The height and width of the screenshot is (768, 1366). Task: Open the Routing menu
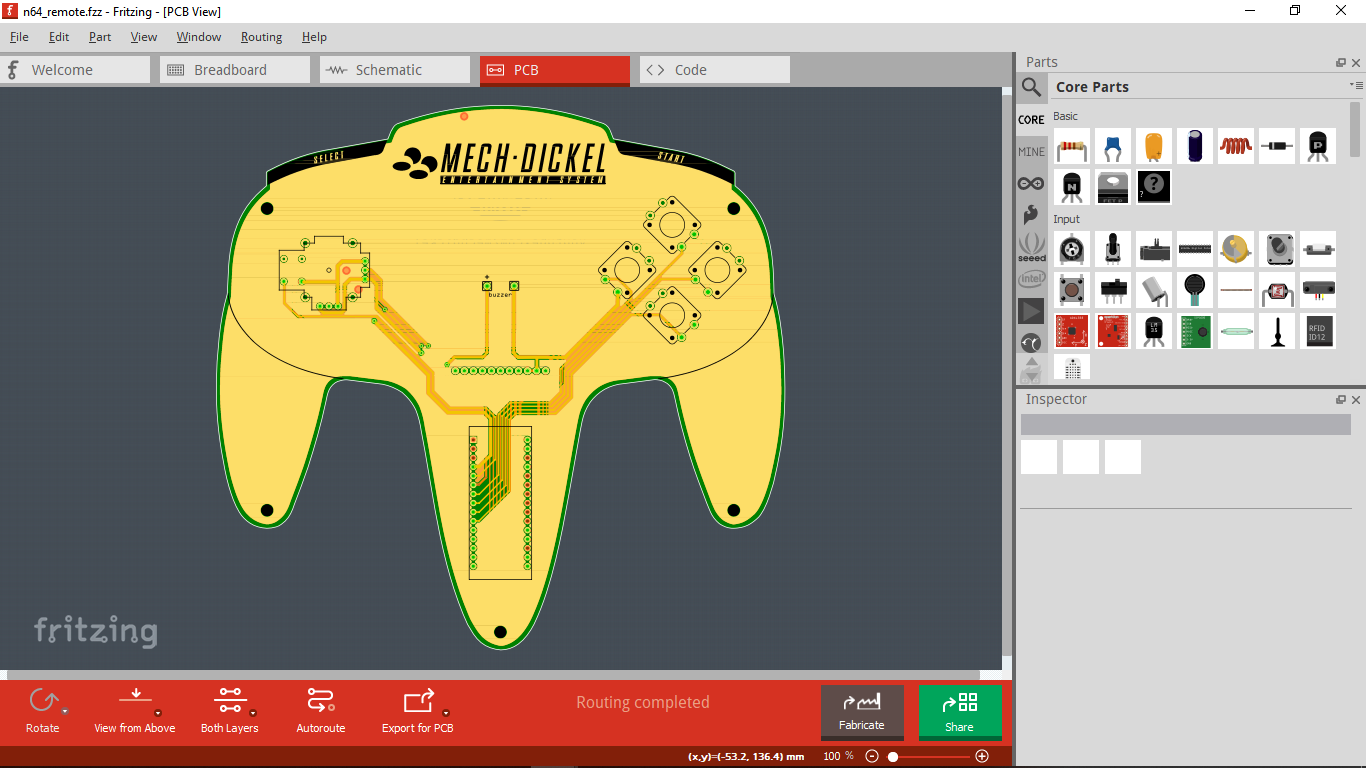tap(261, 37)
